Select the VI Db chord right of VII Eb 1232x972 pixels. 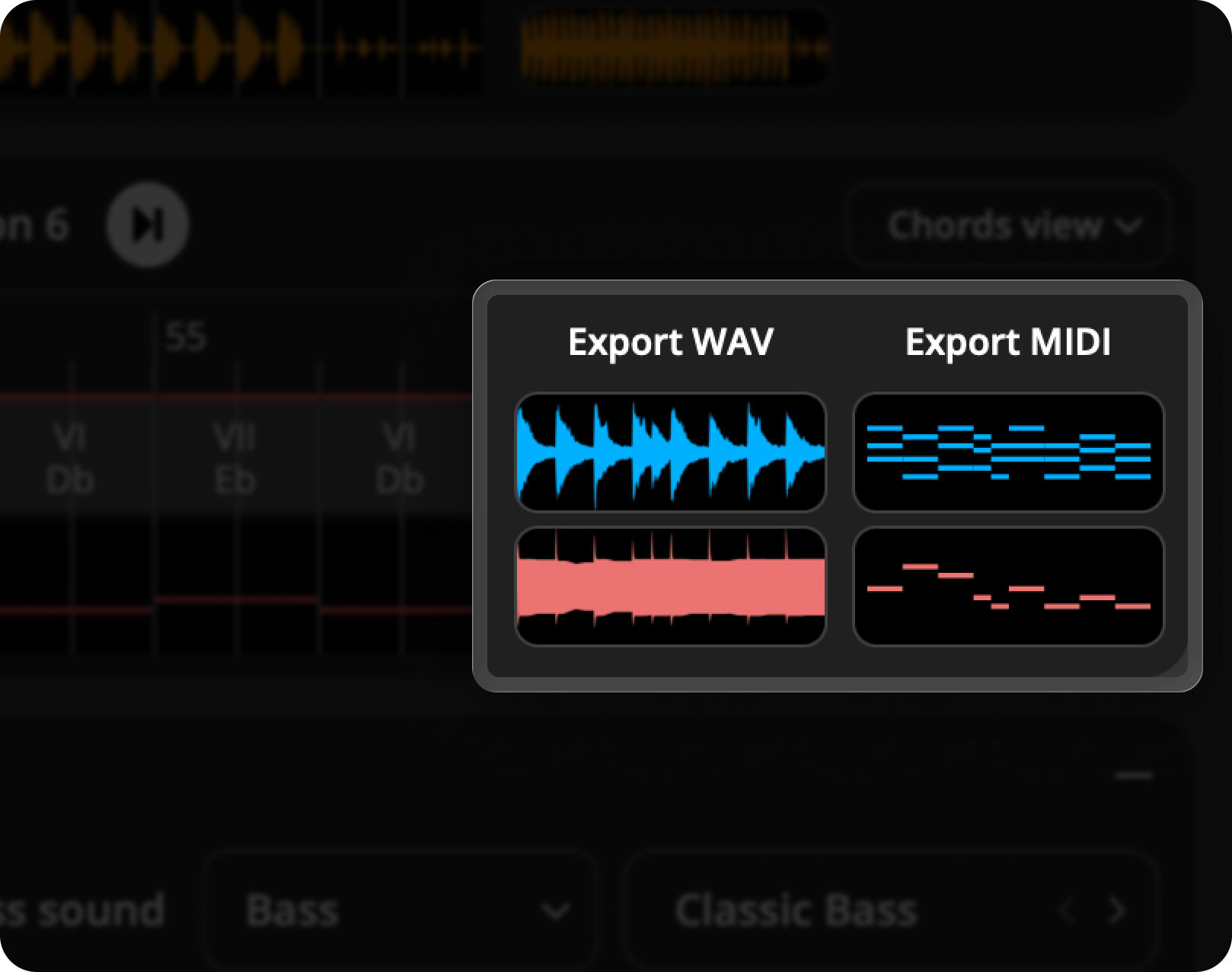pos(399,459)
